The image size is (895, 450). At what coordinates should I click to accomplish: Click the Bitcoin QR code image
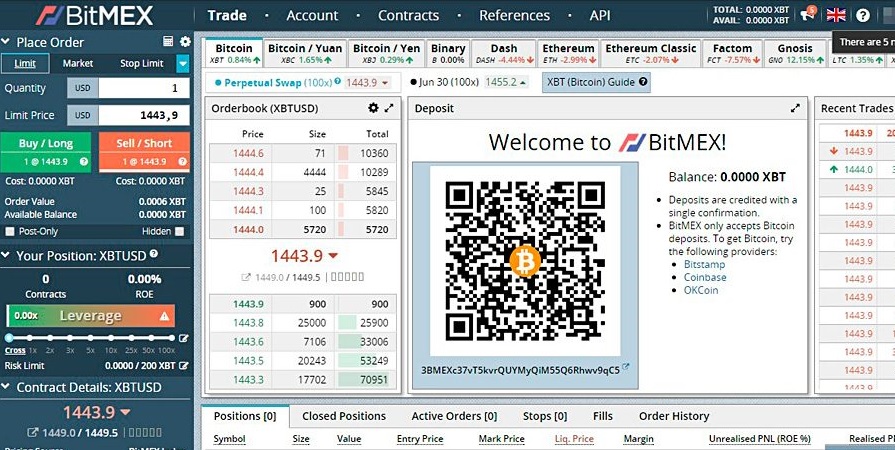[x=525, y=261]
